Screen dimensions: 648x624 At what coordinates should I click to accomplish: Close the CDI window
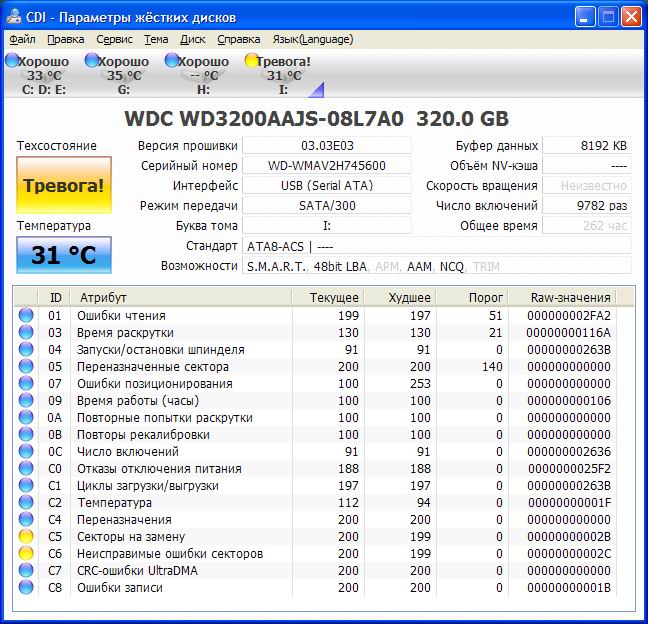631,17
